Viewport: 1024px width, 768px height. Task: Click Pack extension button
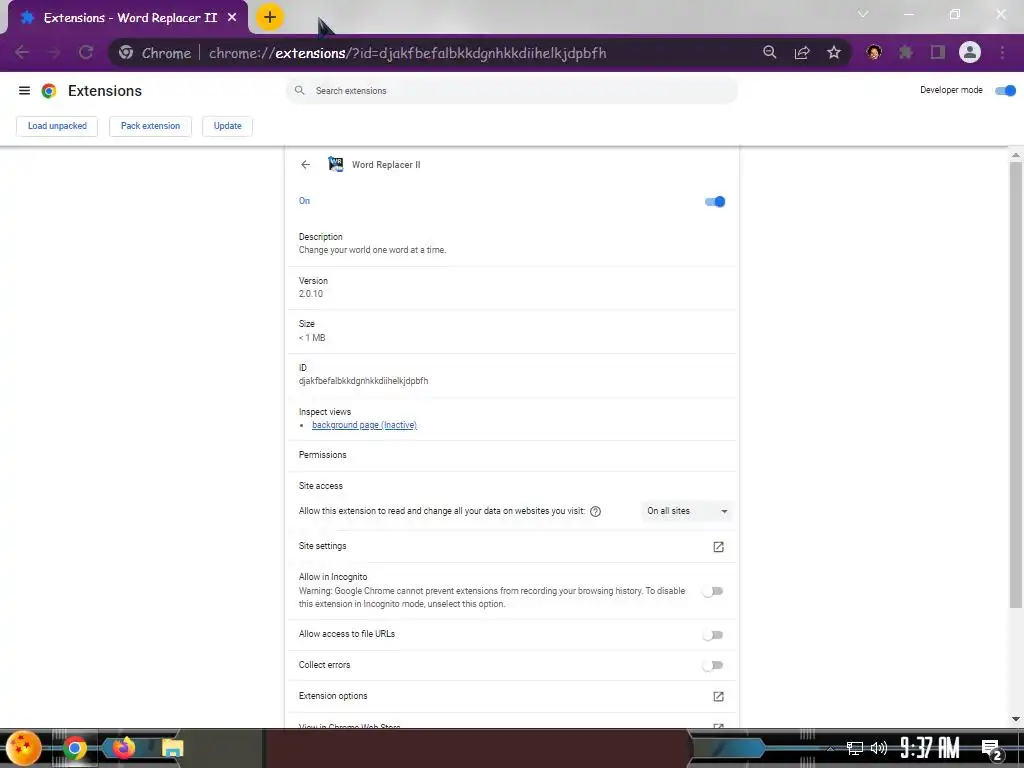click(150, 126)
